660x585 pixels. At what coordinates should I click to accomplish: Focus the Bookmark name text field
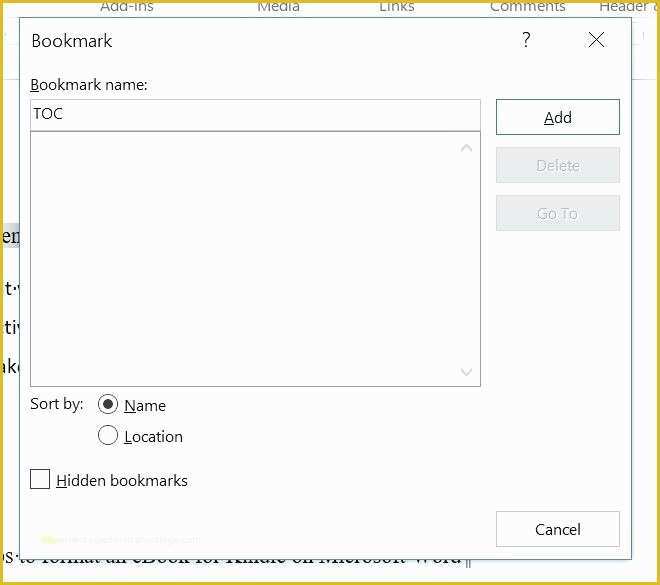pyautogui.click(x=255, y=115)
